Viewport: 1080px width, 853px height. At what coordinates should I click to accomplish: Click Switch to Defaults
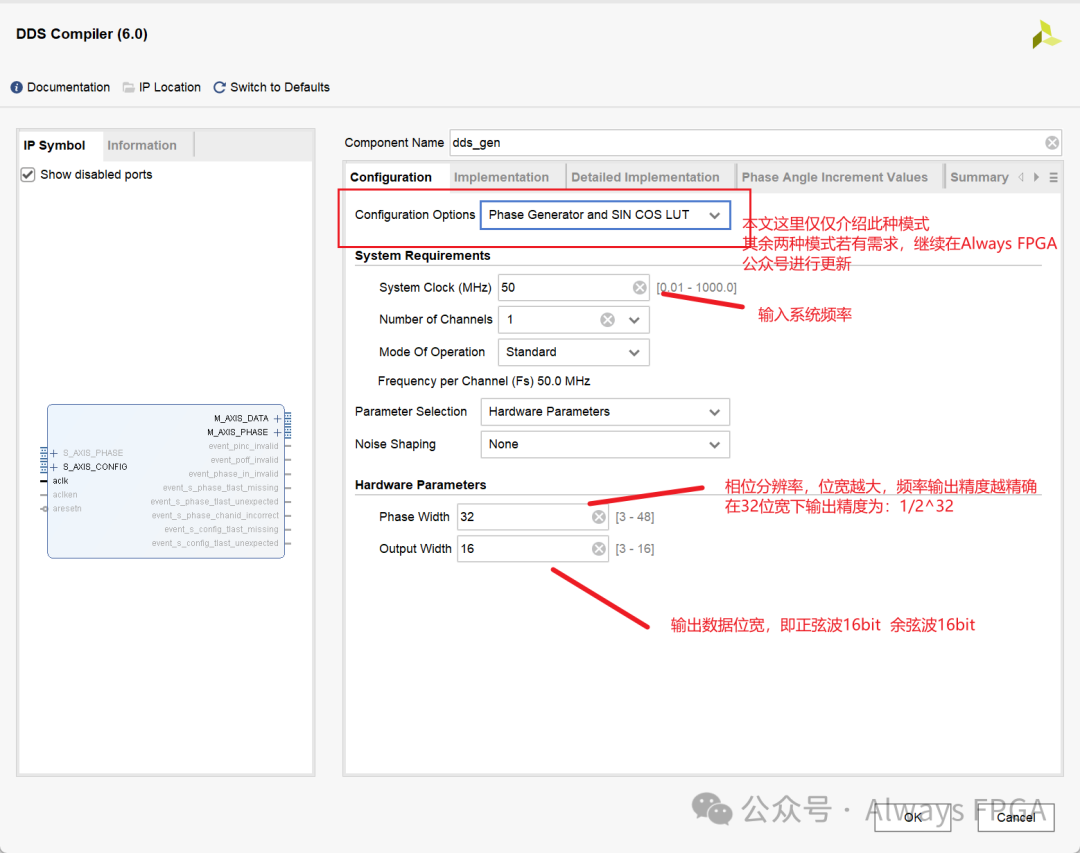tap(280, 88)
